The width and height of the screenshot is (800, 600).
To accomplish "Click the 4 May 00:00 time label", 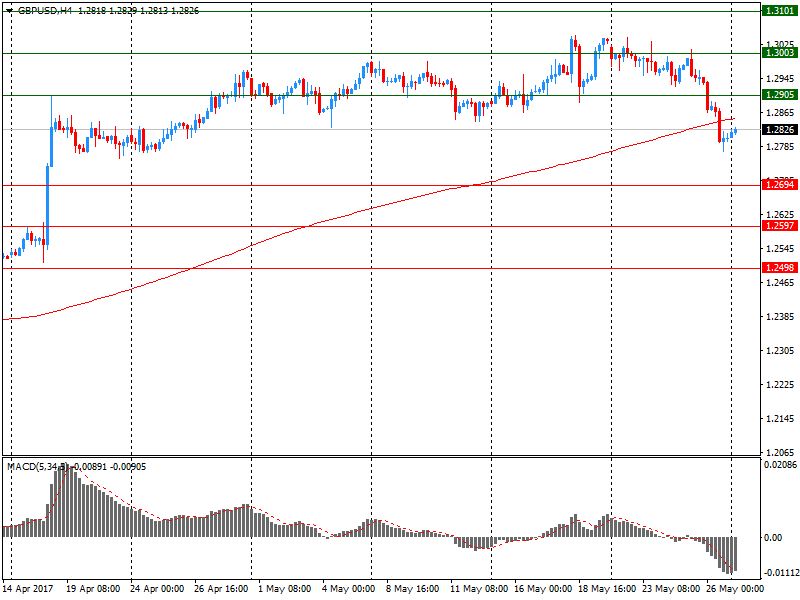I will point(348,589).
